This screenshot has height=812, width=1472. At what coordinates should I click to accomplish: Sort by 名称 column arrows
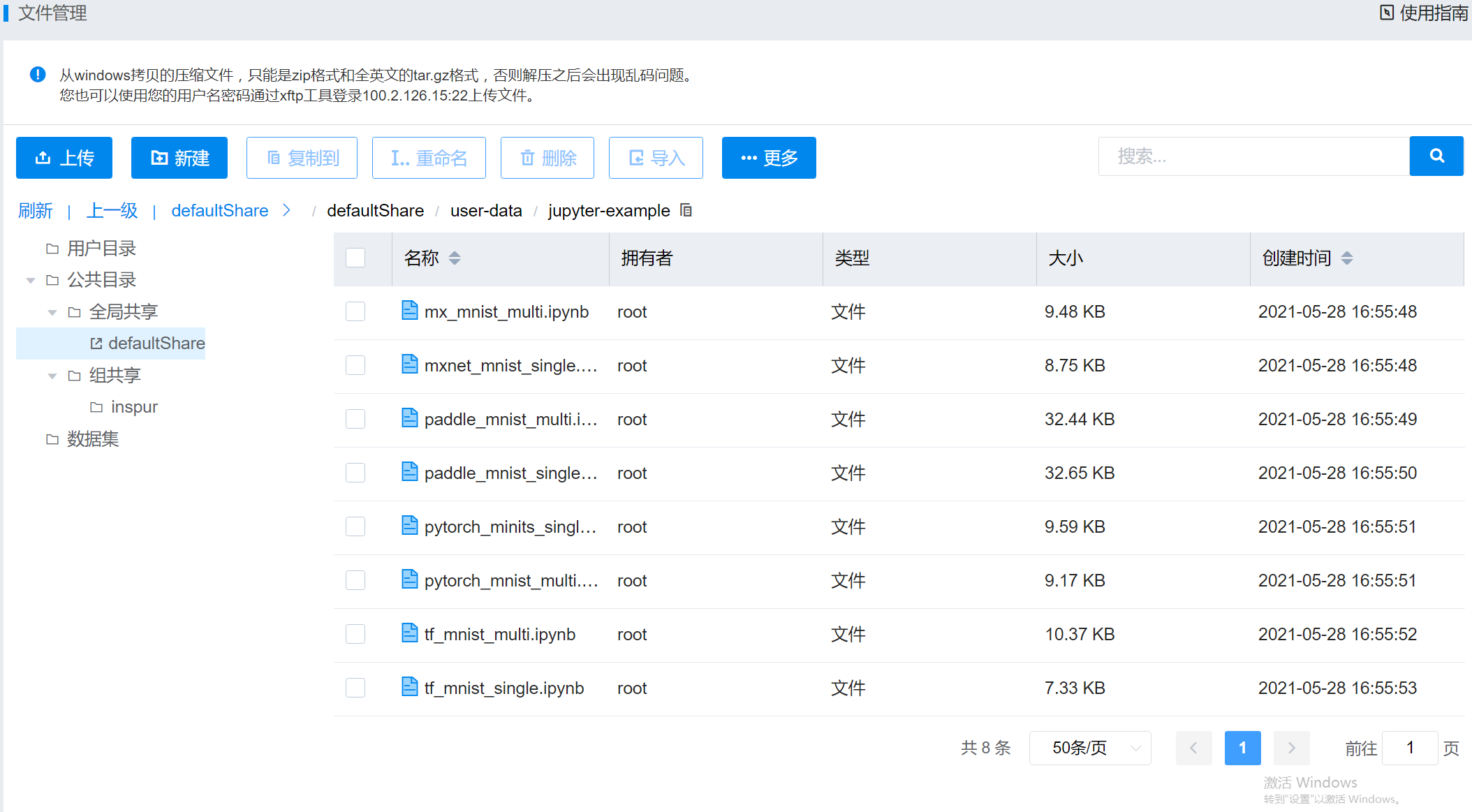(x=455, y=258)
